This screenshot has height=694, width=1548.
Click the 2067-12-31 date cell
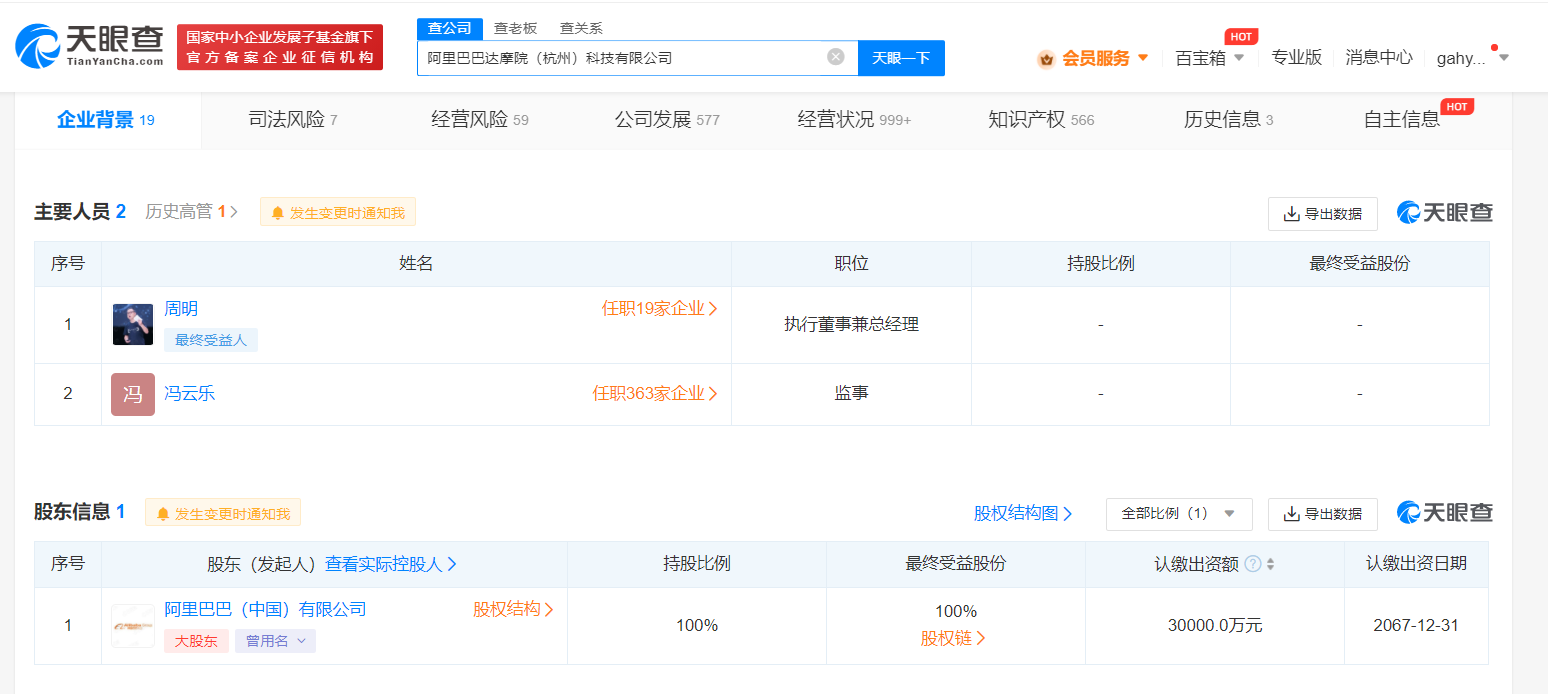pos(1416,625)
